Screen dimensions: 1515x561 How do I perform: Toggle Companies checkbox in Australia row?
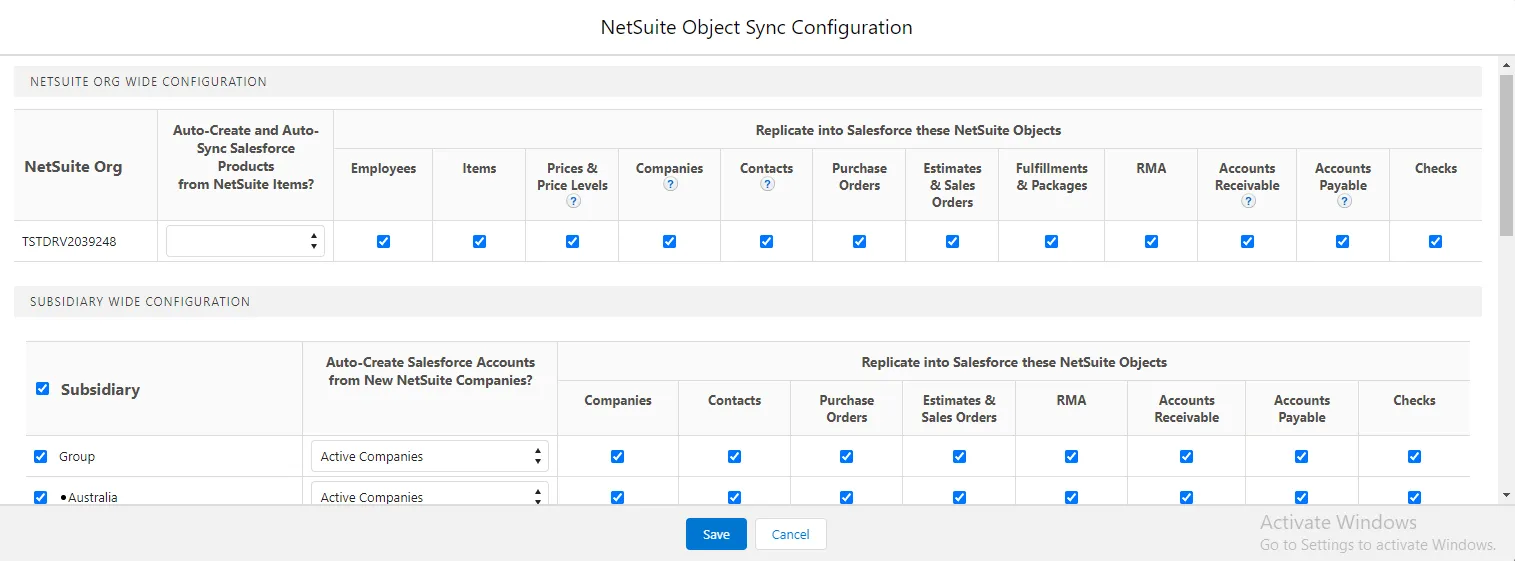click(617, 497)
